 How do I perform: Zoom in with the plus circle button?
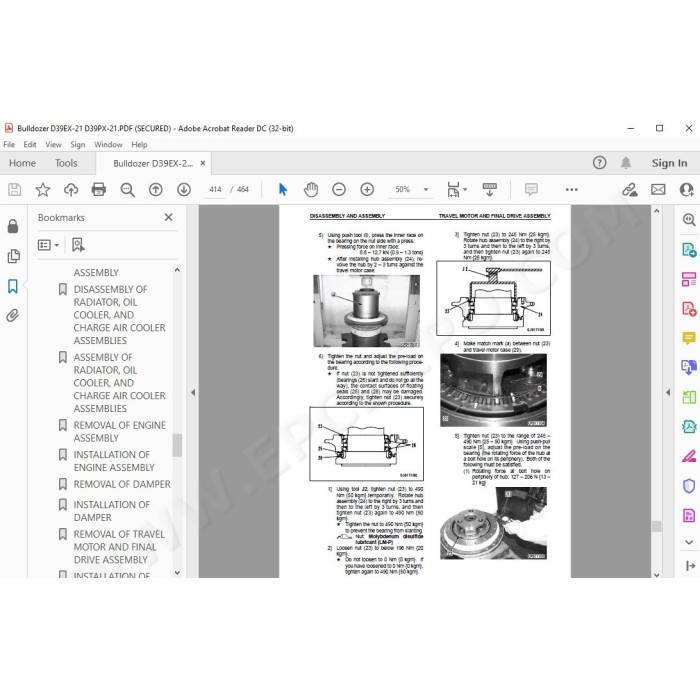coord(367,189)
